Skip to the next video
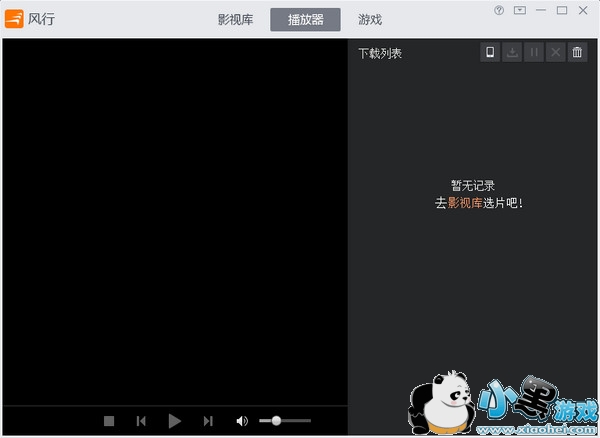The height and width of the screenshot is (438, 600). (208, 421)
